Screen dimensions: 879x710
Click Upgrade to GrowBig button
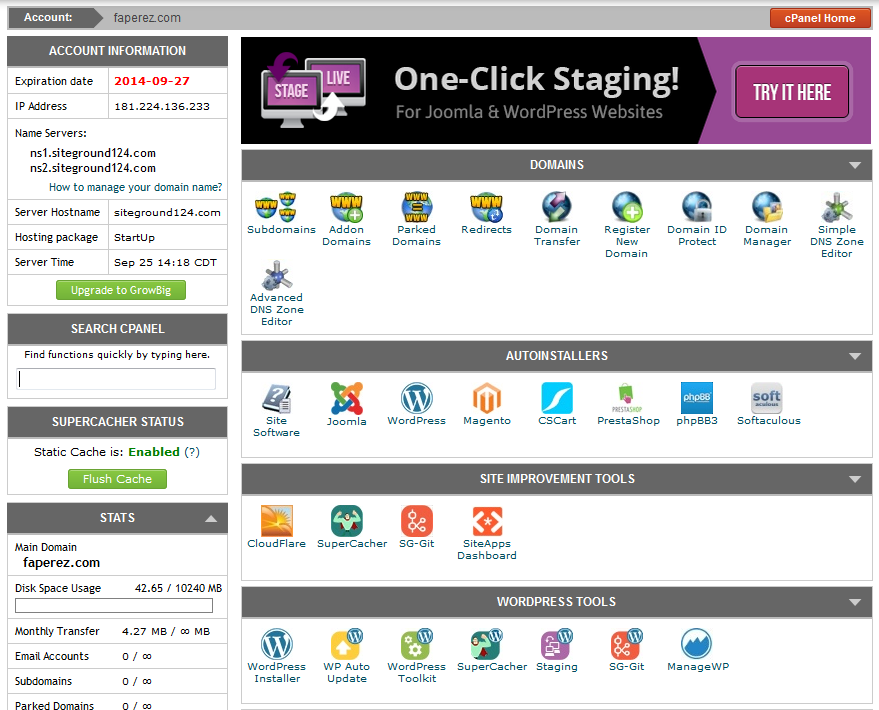(121, 290)
